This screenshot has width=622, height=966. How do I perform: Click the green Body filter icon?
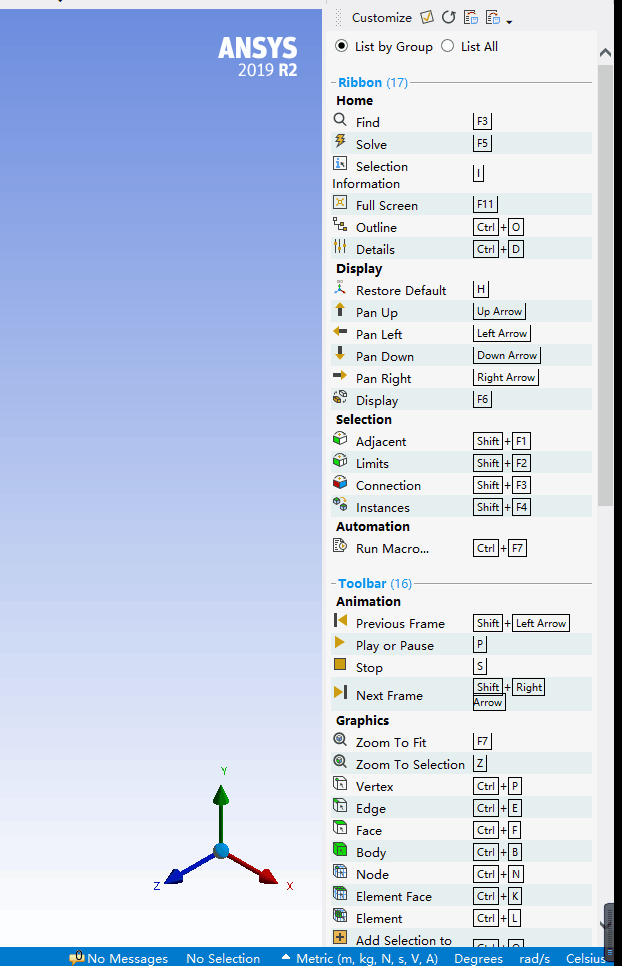click(x=340, y=850)
